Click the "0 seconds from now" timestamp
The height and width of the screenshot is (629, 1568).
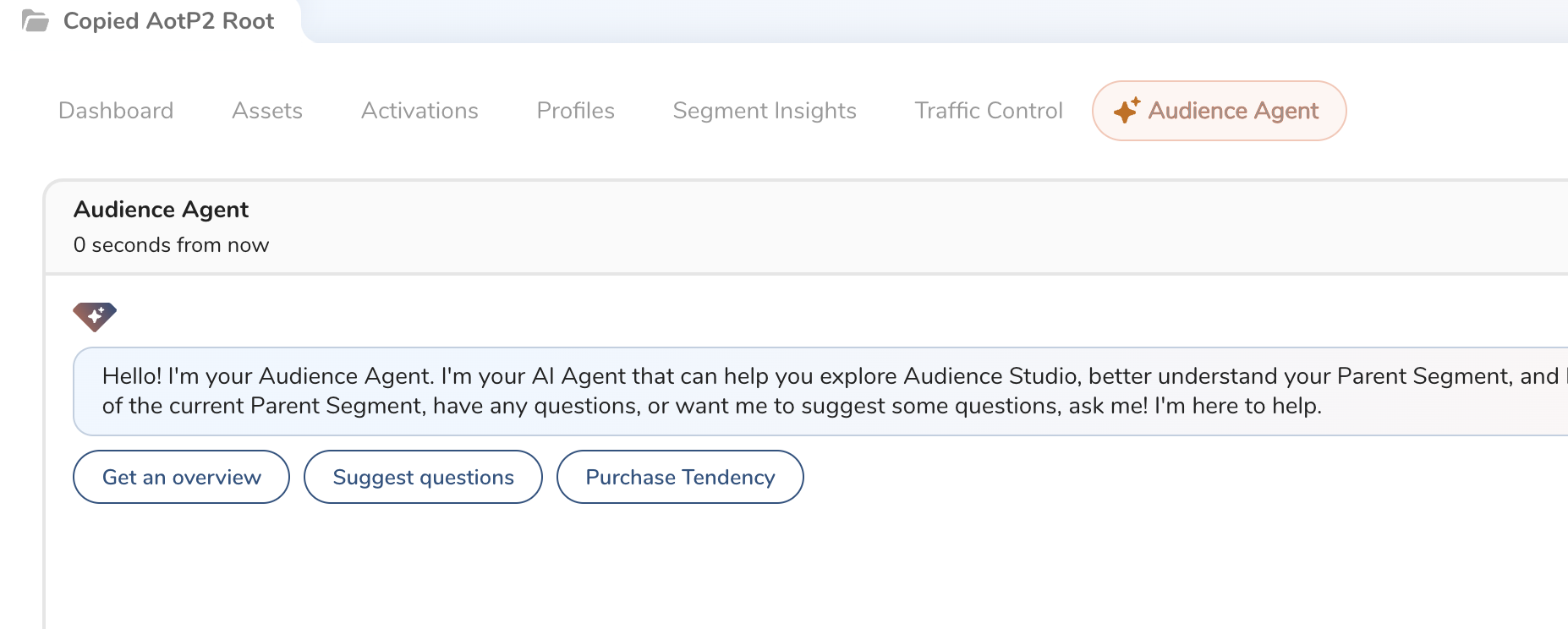point(171,245)
